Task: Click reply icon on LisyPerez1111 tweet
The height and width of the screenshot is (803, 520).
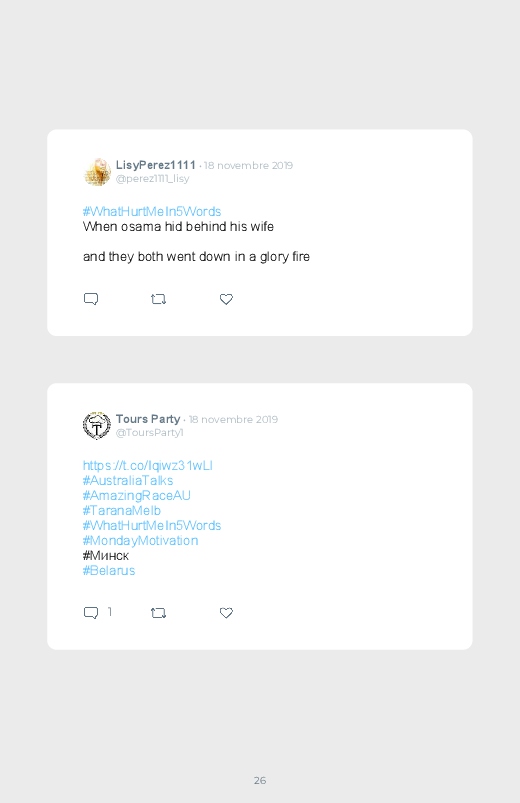Action: 91,299
